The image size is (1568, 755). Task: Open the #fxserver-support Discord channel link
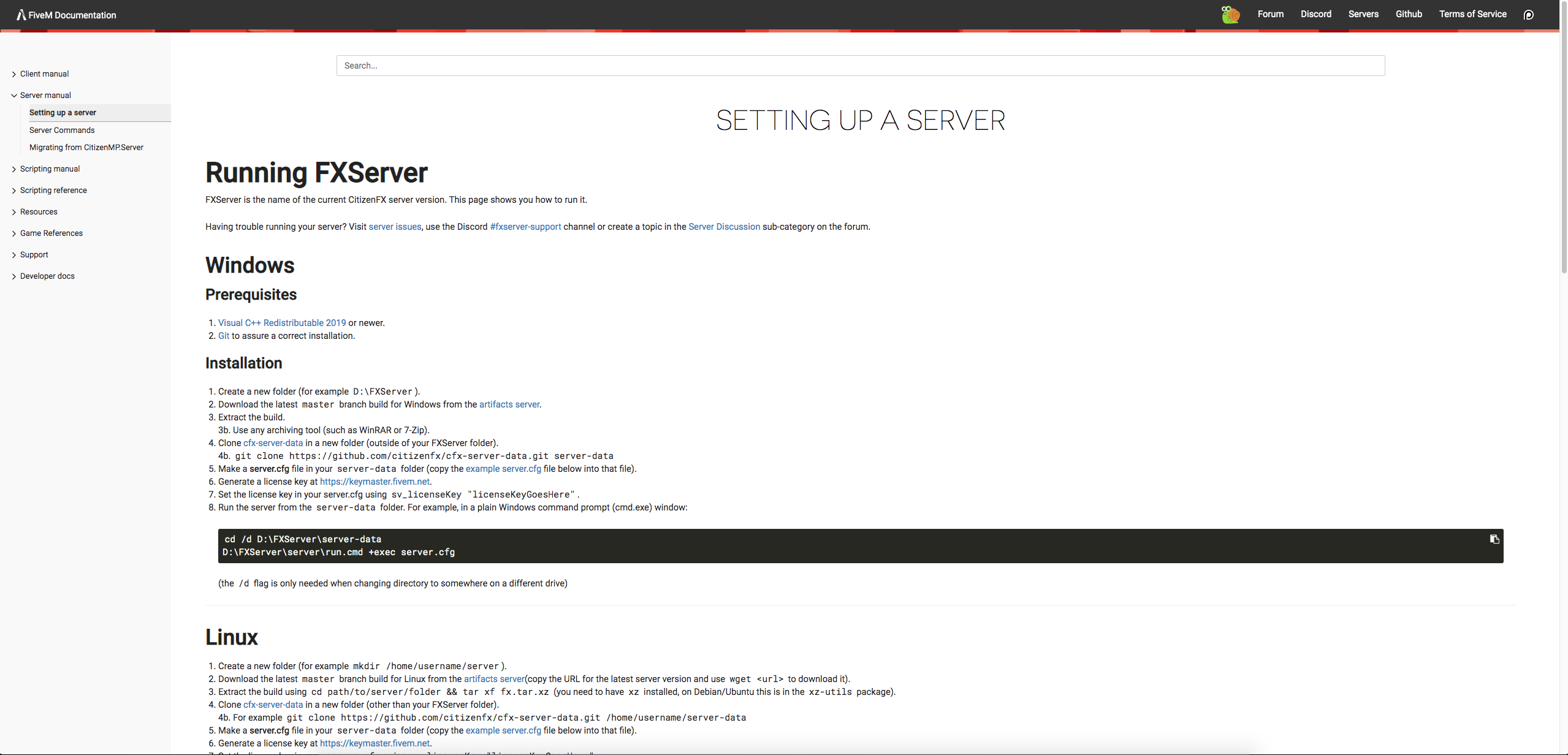pos(525,227)
